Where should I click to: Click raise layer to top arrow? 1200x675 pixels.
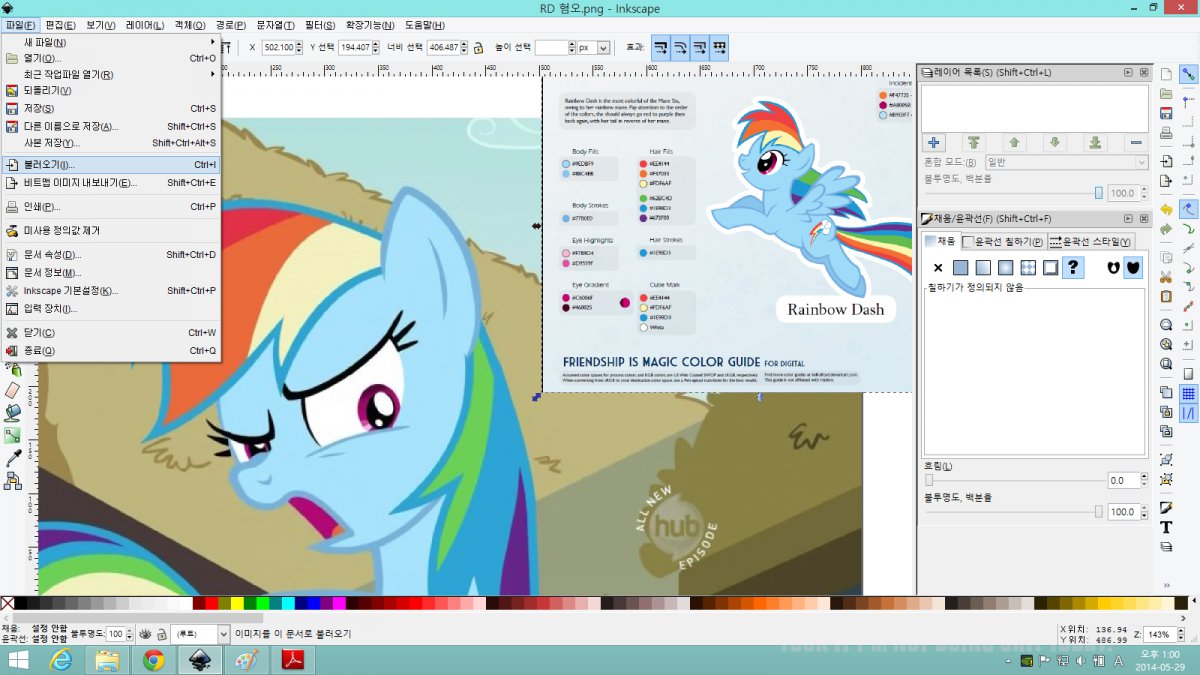pyautogui.click(x=974, y=143)
